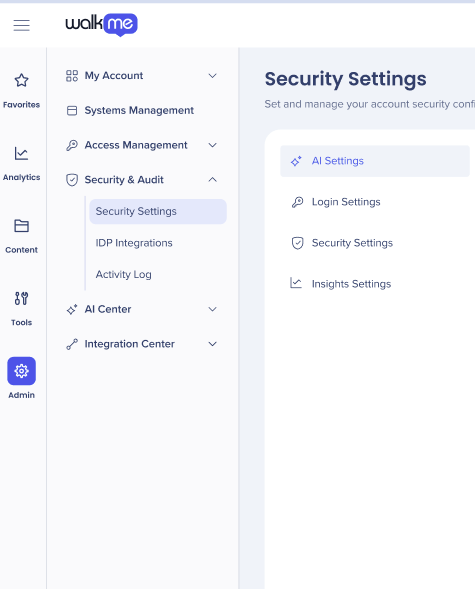Screen dimensions: 475x589
Task: Open Analytics chart icon
Action: pyautogui.click(x=21, y=153)
